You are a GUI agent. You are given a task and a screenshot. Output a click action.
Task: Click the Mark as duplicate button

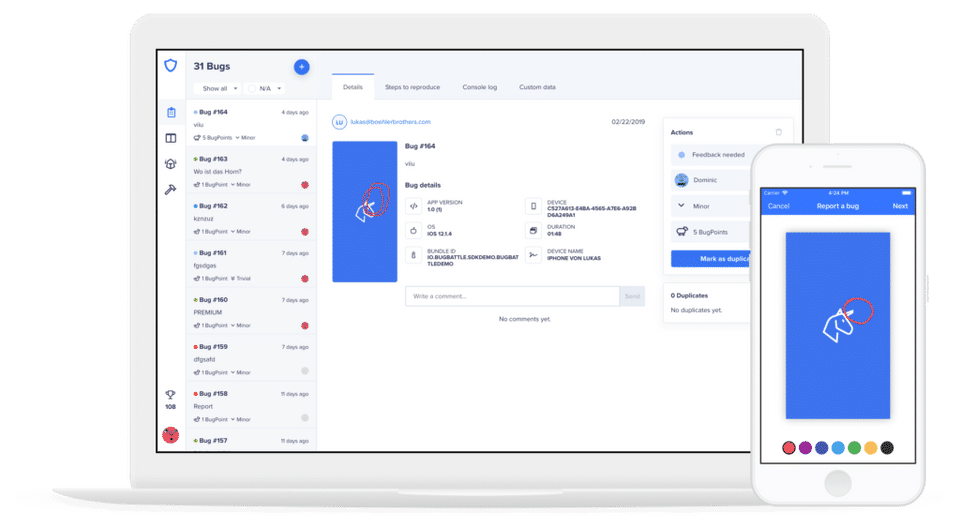point(711,259)
